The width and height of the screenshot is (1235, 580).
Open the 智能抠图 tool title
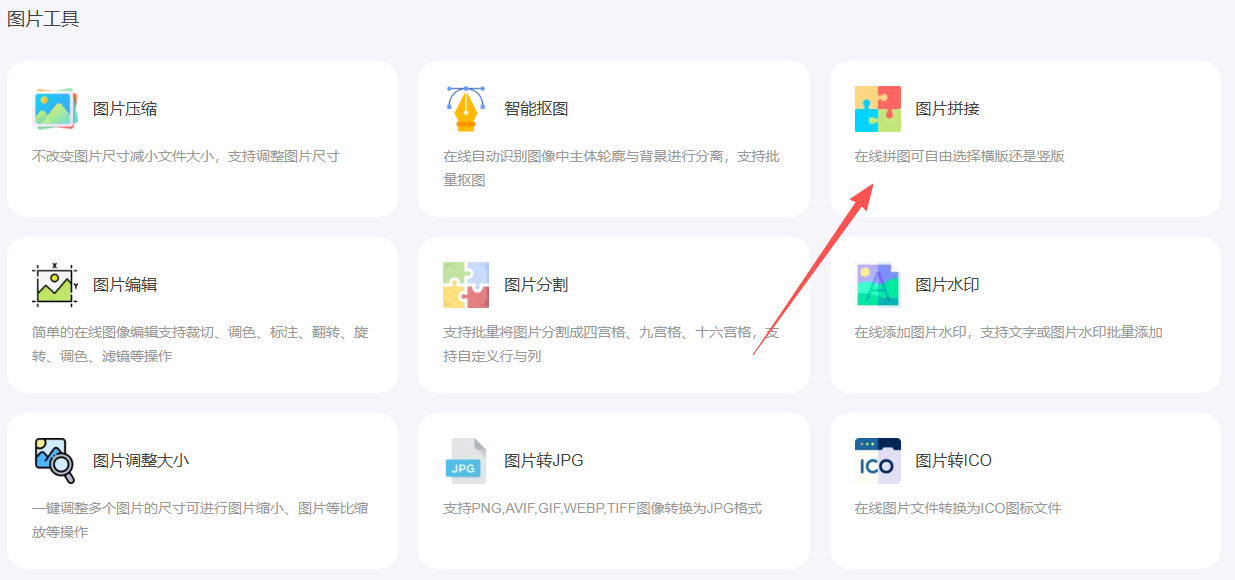click(536, 109)
